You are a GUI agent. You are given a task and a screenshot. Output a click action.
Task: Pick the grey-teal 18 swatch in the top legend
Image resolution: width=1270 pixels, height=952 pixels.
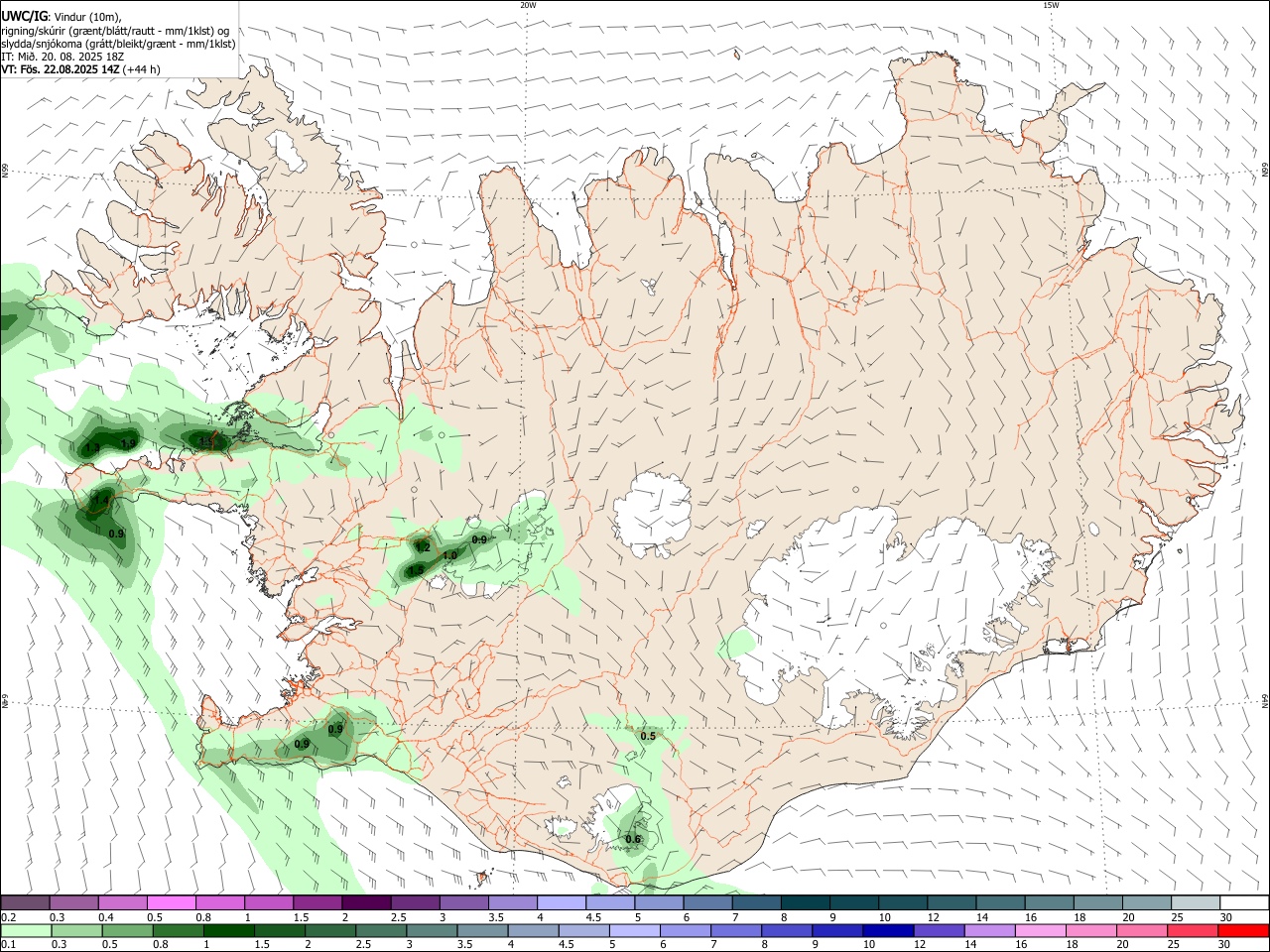1097,903
